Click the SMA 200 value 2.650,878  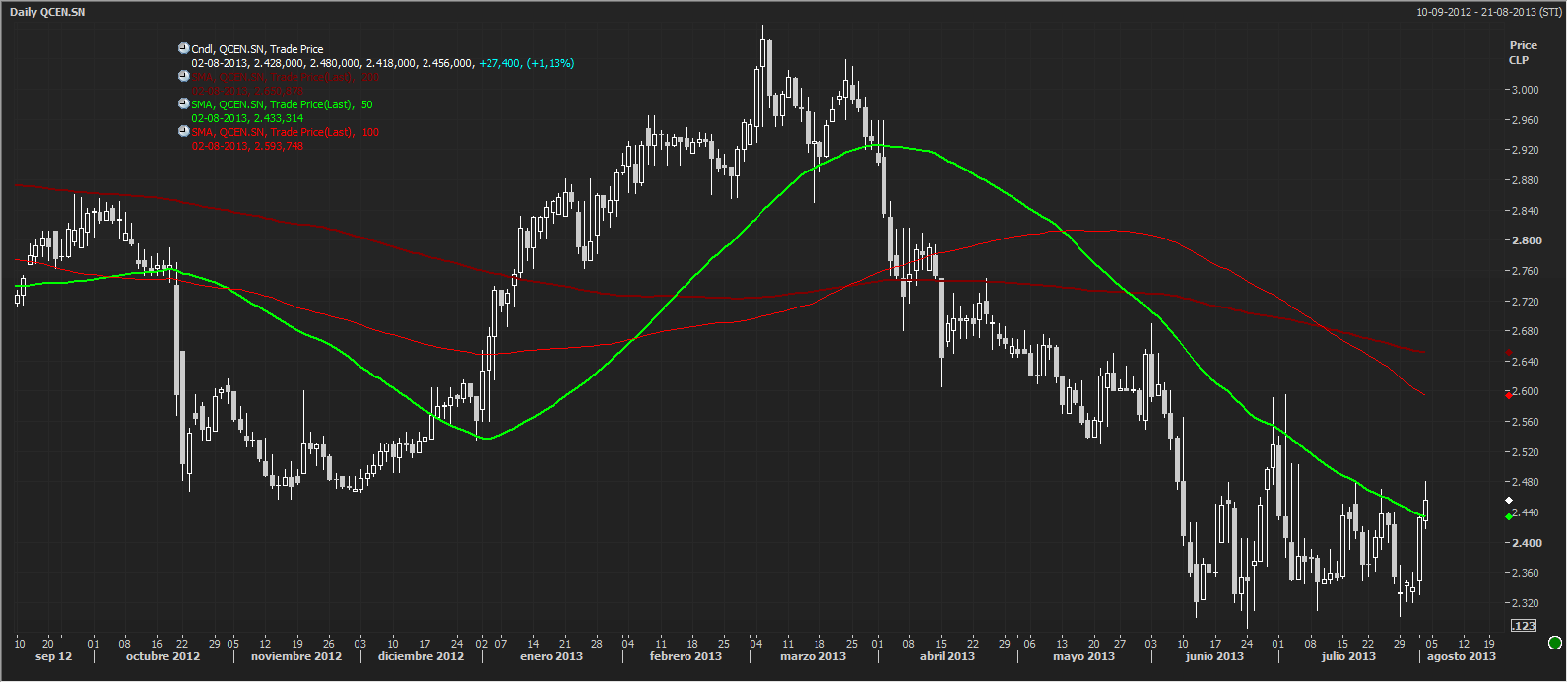click(x=279, y=91)
